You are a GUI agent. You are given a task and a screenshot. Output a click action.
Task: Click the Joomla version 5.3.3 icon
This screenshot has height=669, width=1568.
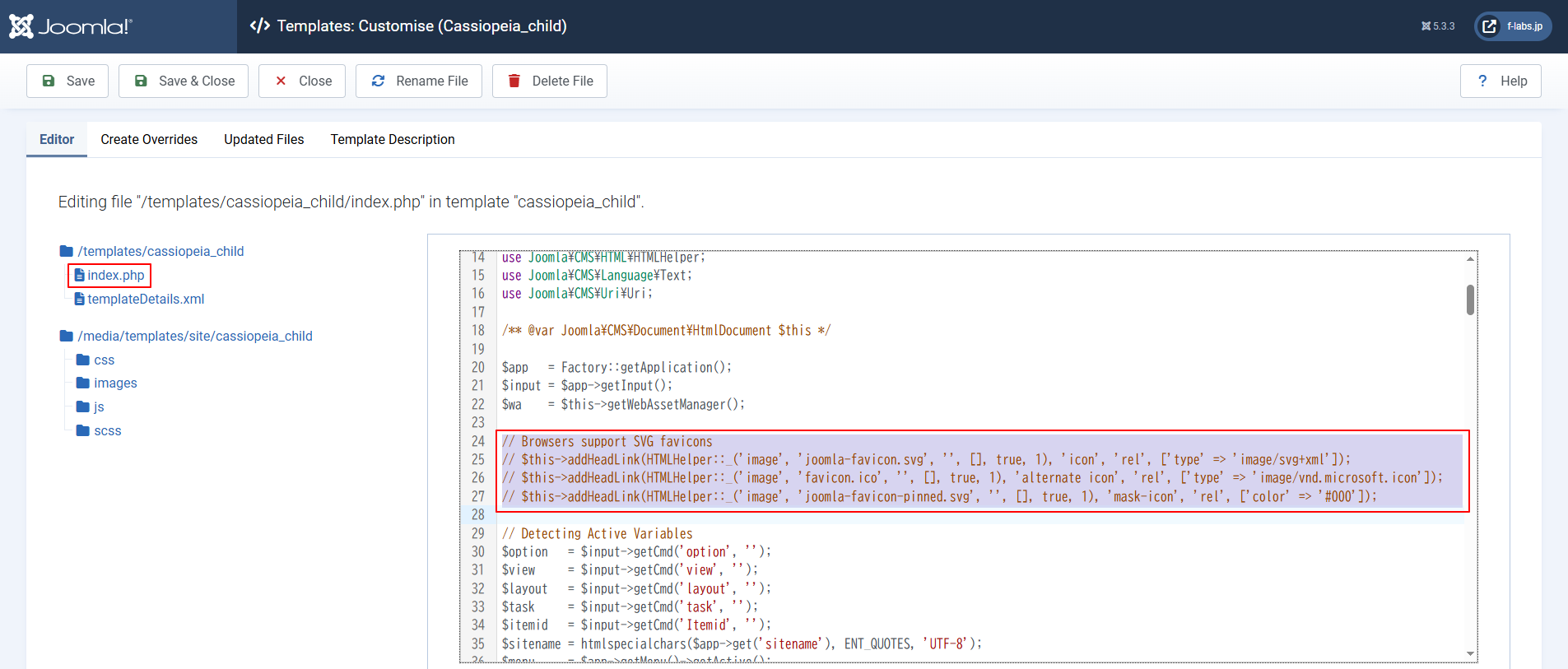pyautogui.click(x=1426, y=26)
